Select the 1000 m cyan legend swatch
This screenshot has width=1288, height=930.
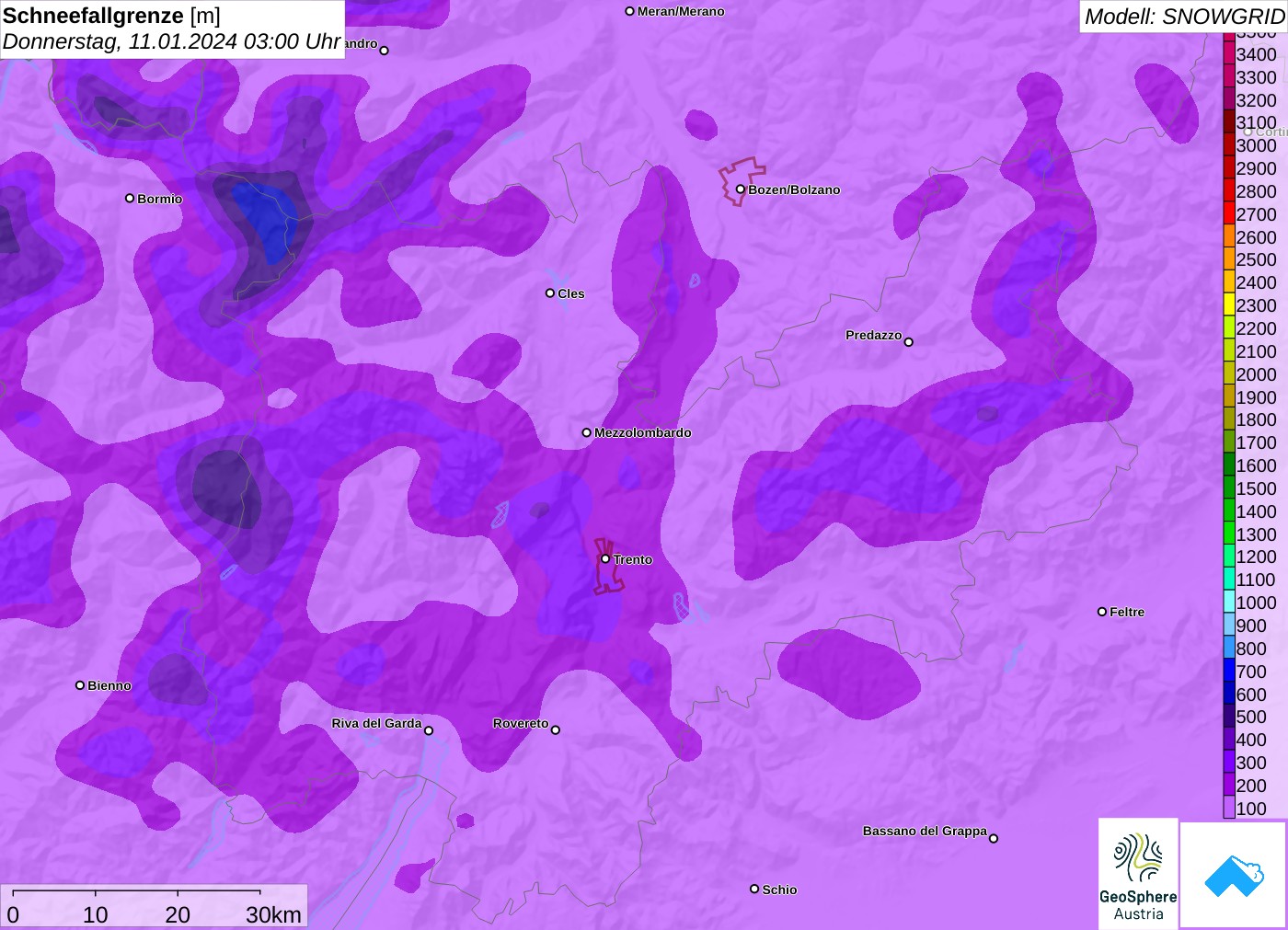[1229, 602]
